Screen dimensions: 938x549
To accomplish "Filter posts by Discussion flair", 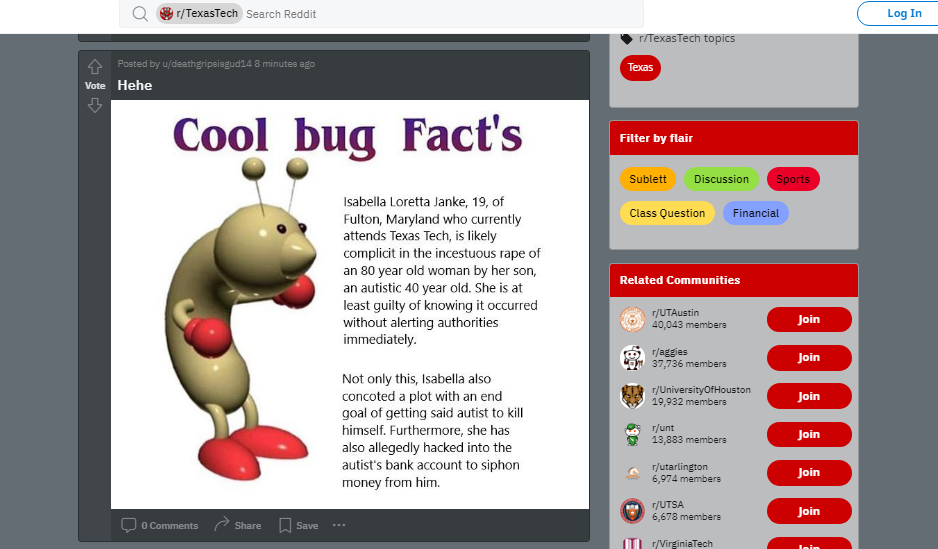I will [721, 179].
